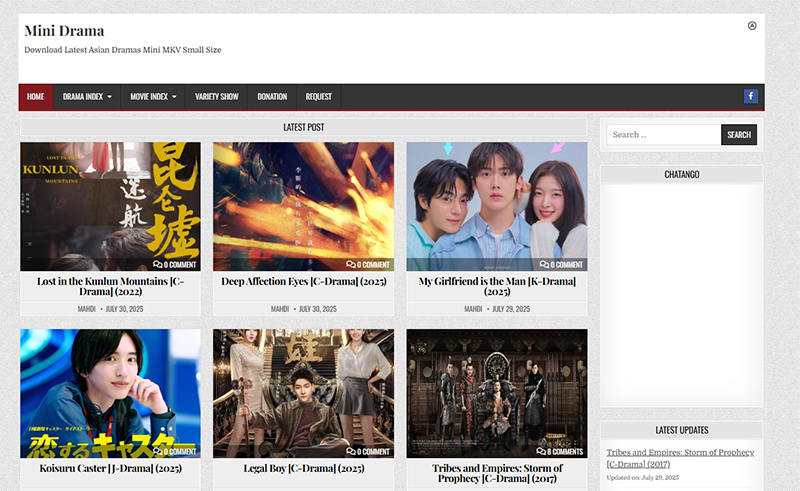Image resolution: width=800 pixels, height=491 pixels.
Task: View the My Girlfriend is the Man poster
Action: pos(497,206)
